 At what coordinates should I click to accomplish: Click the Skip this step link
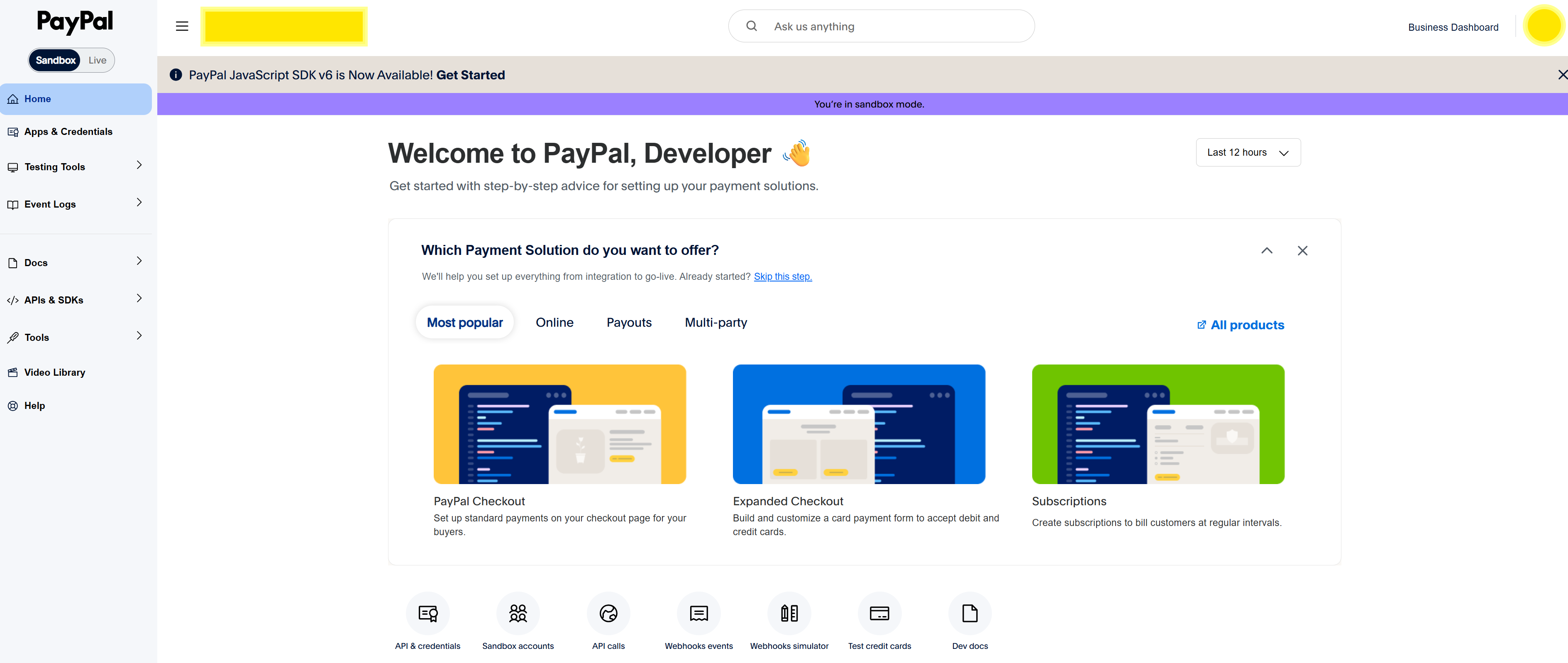coord(782,277)
